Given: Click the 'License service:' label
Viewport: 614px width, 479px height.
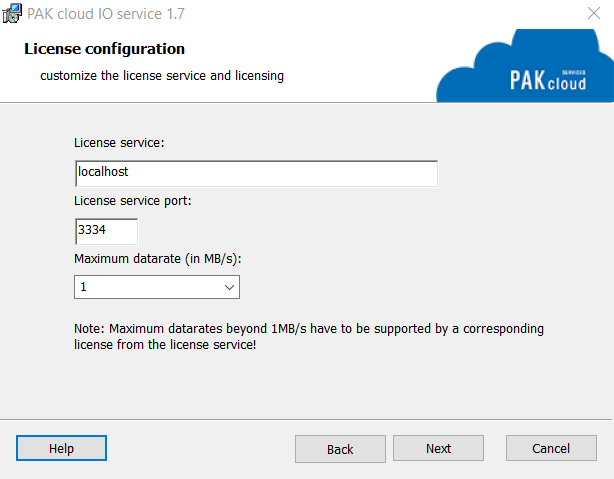Looking at the screenshot, I should 119,143.
